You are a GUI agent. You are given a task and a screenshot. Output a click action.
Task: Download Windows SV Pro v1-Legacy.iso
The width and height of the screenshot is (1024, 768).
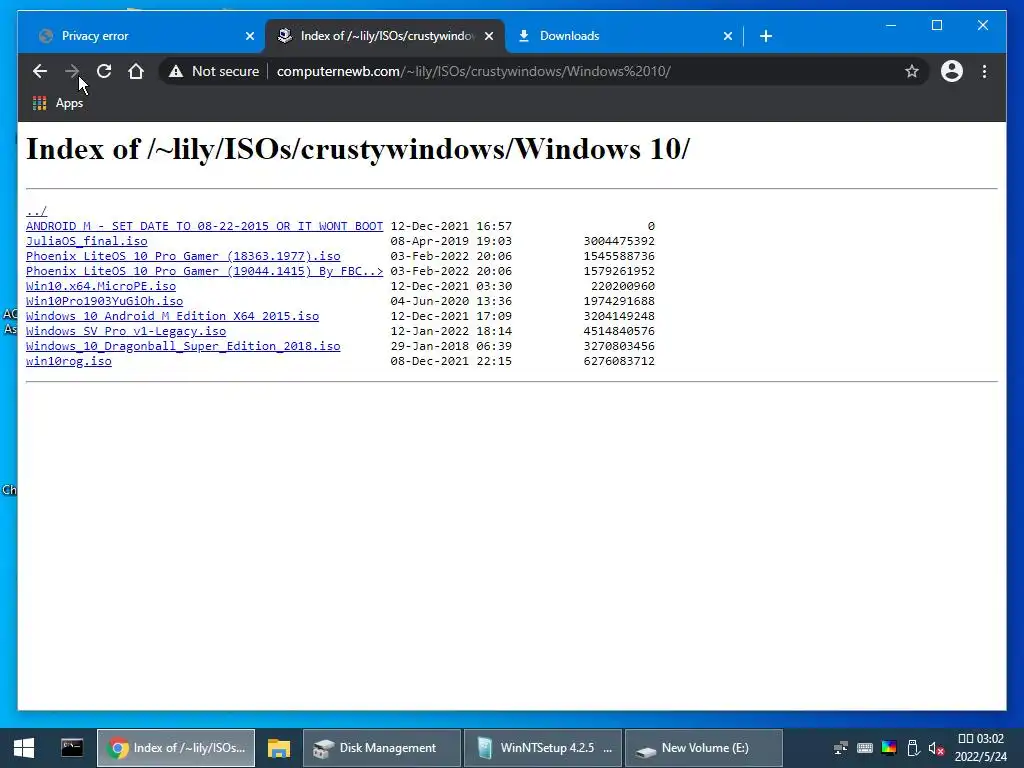point(126,331)
